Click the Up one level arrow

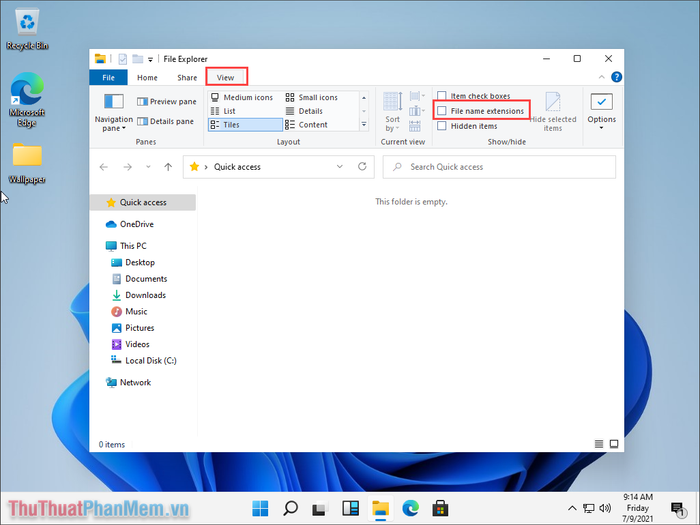tap(168, 167)
